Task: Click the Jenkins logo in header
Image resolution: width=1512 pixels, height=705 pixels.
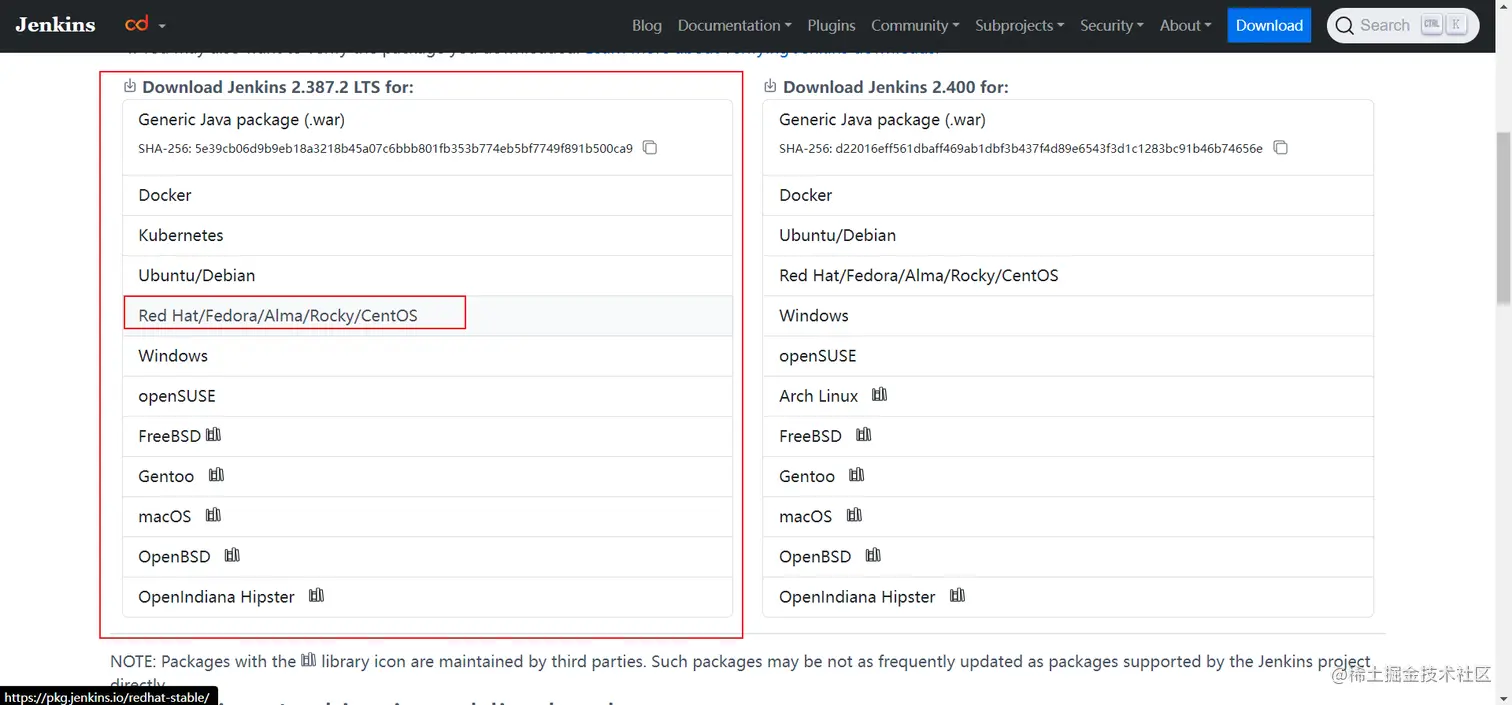Action: [x=55, y=25]
